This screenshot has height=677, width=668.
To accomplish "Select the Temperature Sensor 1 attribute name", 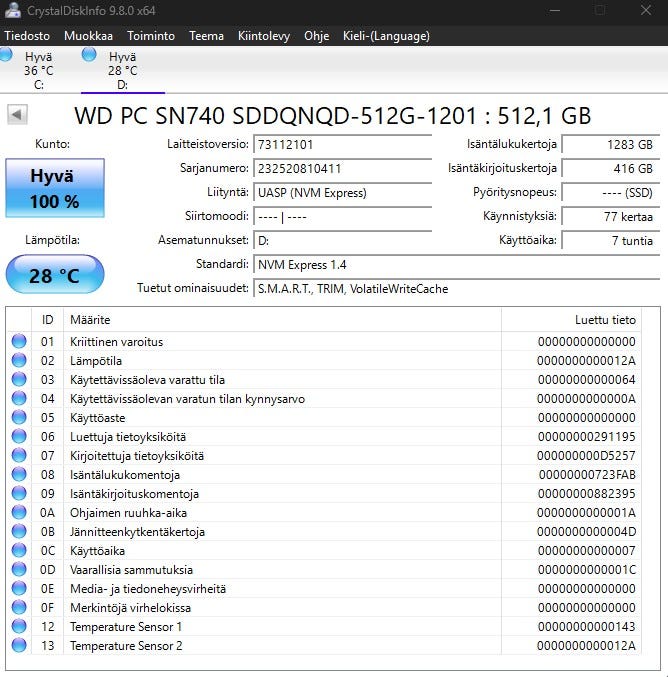I will coord(126,627).
